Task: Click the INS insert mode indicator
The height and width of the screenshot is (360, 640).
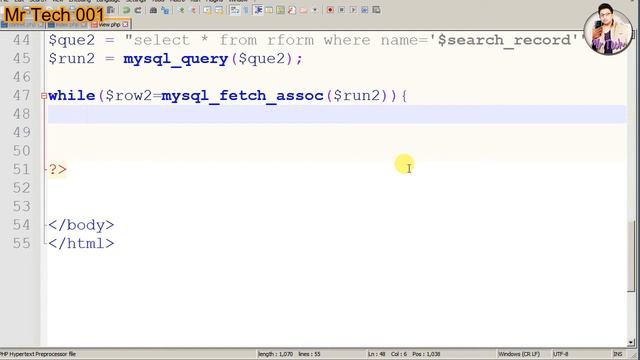Action: pos(618,354)
